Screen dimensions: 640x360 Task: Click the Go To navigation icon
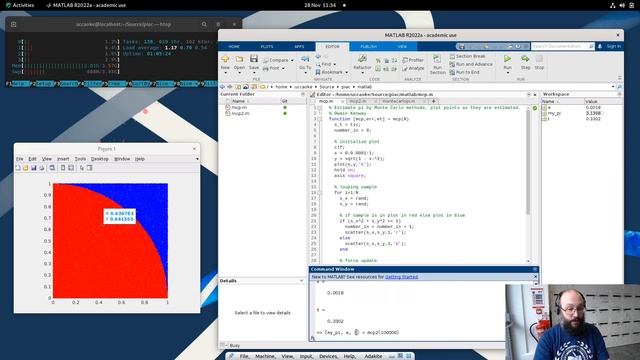point(305,59)
